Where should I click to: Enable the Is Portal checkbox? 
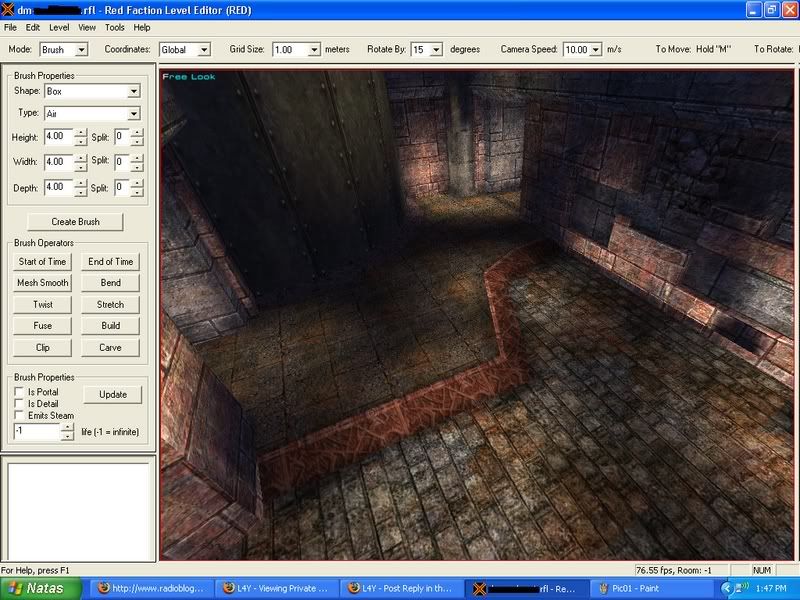[x=19, y=392]
